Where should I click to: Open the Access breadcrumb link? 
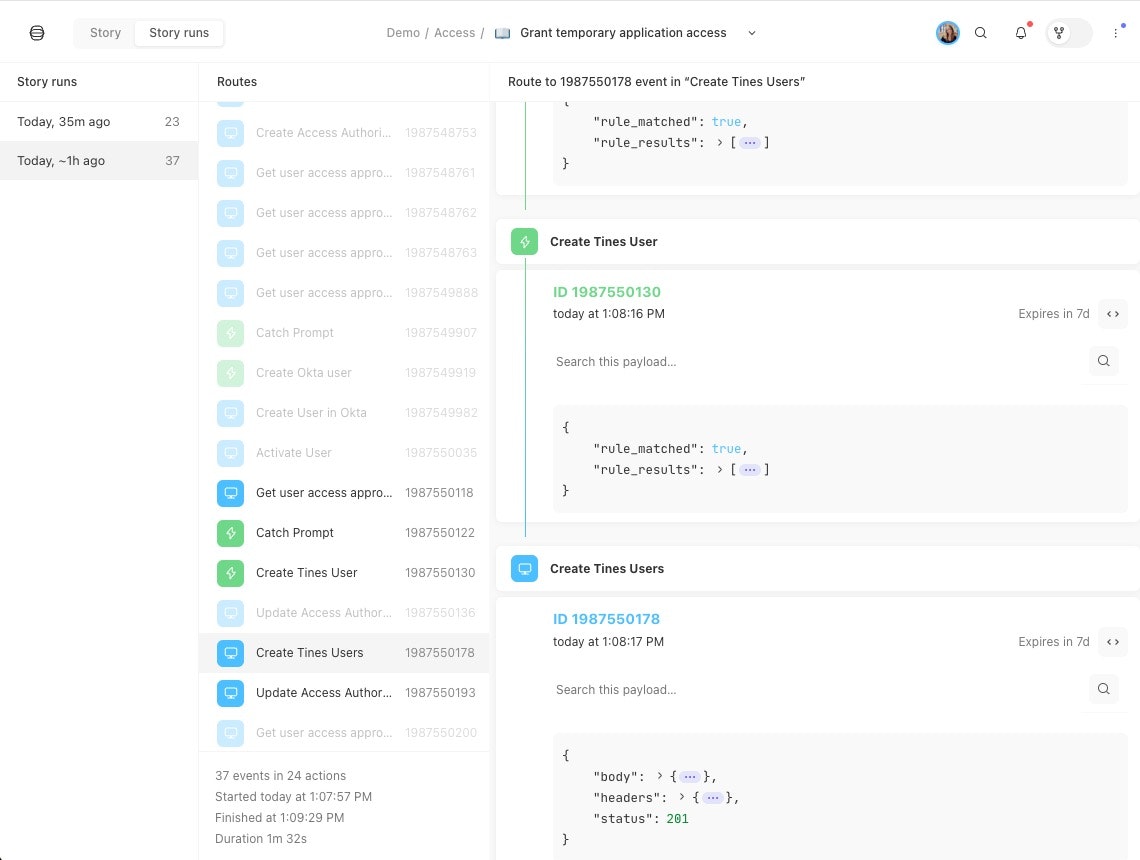[x=454, y=33]
